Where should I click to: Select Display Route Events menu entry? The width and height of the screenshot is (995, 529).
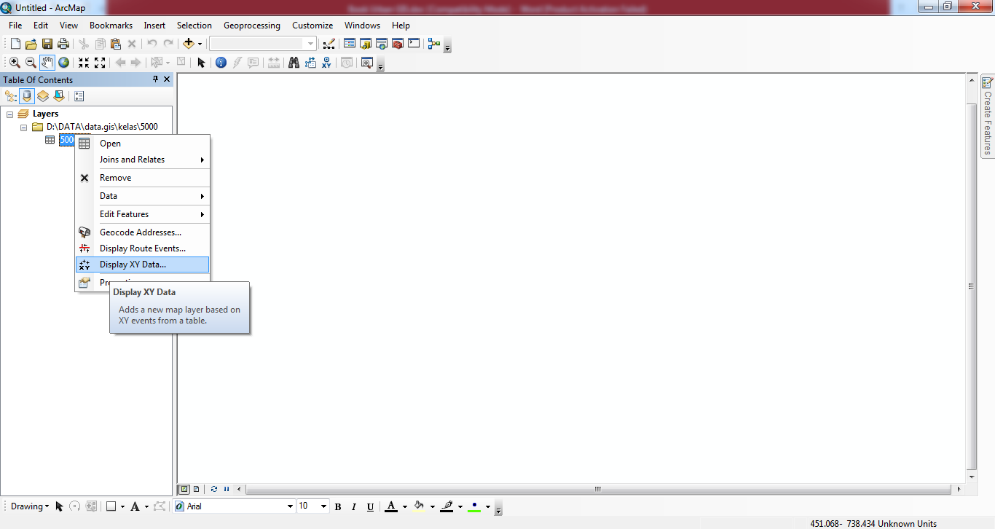pyautogui.click(x=143, y=249)
